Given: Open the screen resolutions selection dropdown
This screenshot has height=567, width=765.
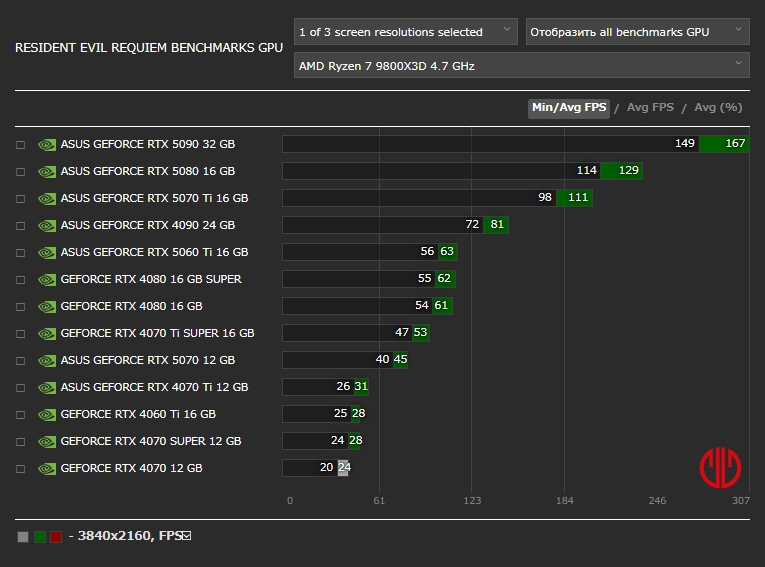Looking at the screenshot, I should coord(405,32).
